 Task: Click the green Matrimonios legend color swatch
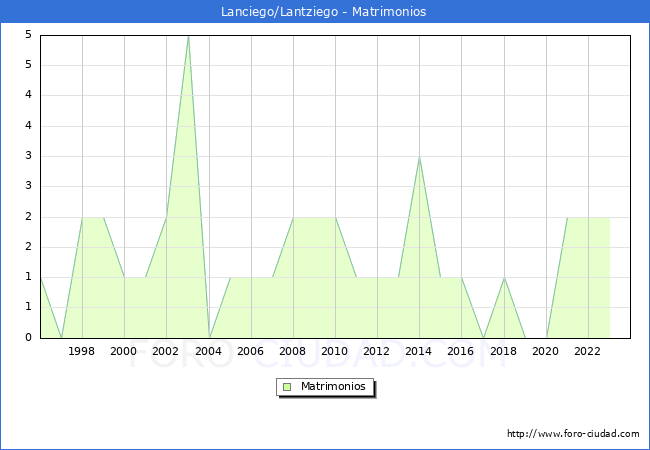point(287,387)
